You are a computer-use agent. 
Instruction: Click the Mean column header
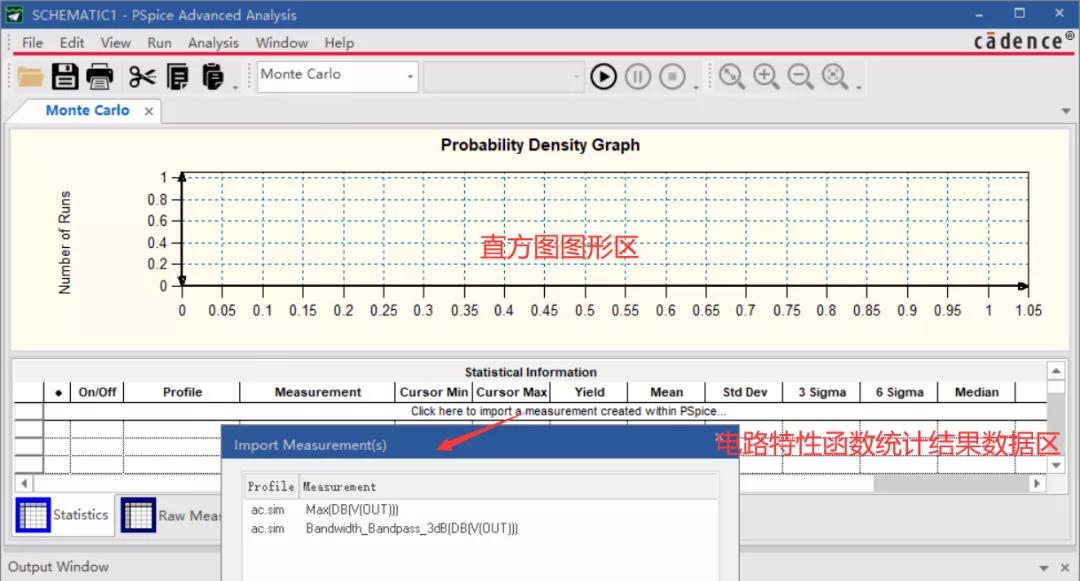[667, 392]
